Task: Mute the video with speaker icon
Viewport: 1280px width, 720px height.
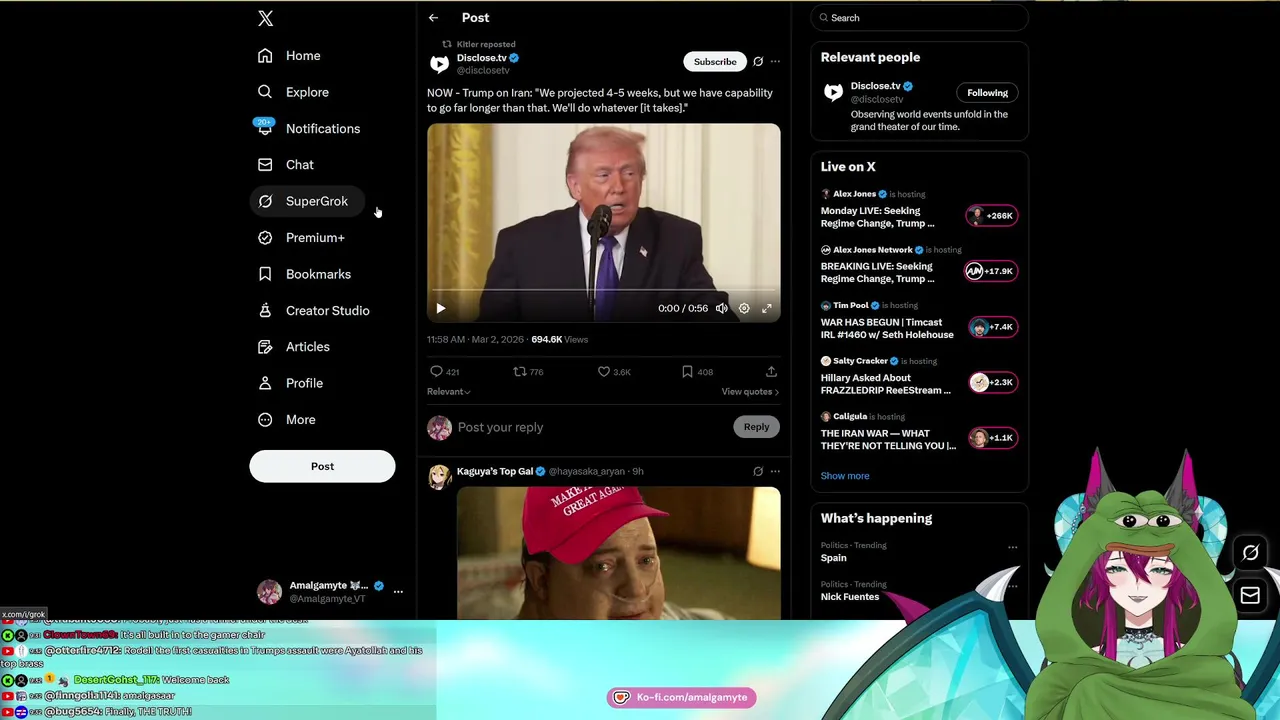Action: [x=721, y=308]
